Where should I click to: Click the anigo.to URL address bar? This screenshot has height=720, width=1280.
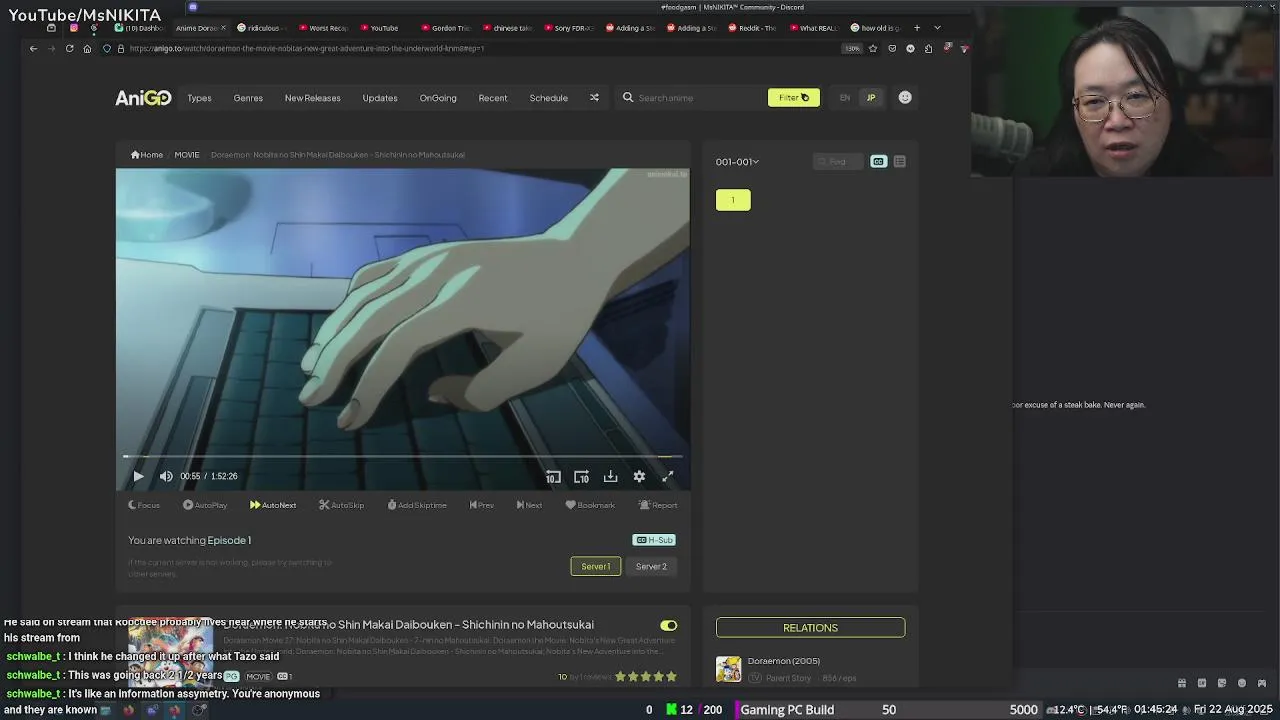480,48
